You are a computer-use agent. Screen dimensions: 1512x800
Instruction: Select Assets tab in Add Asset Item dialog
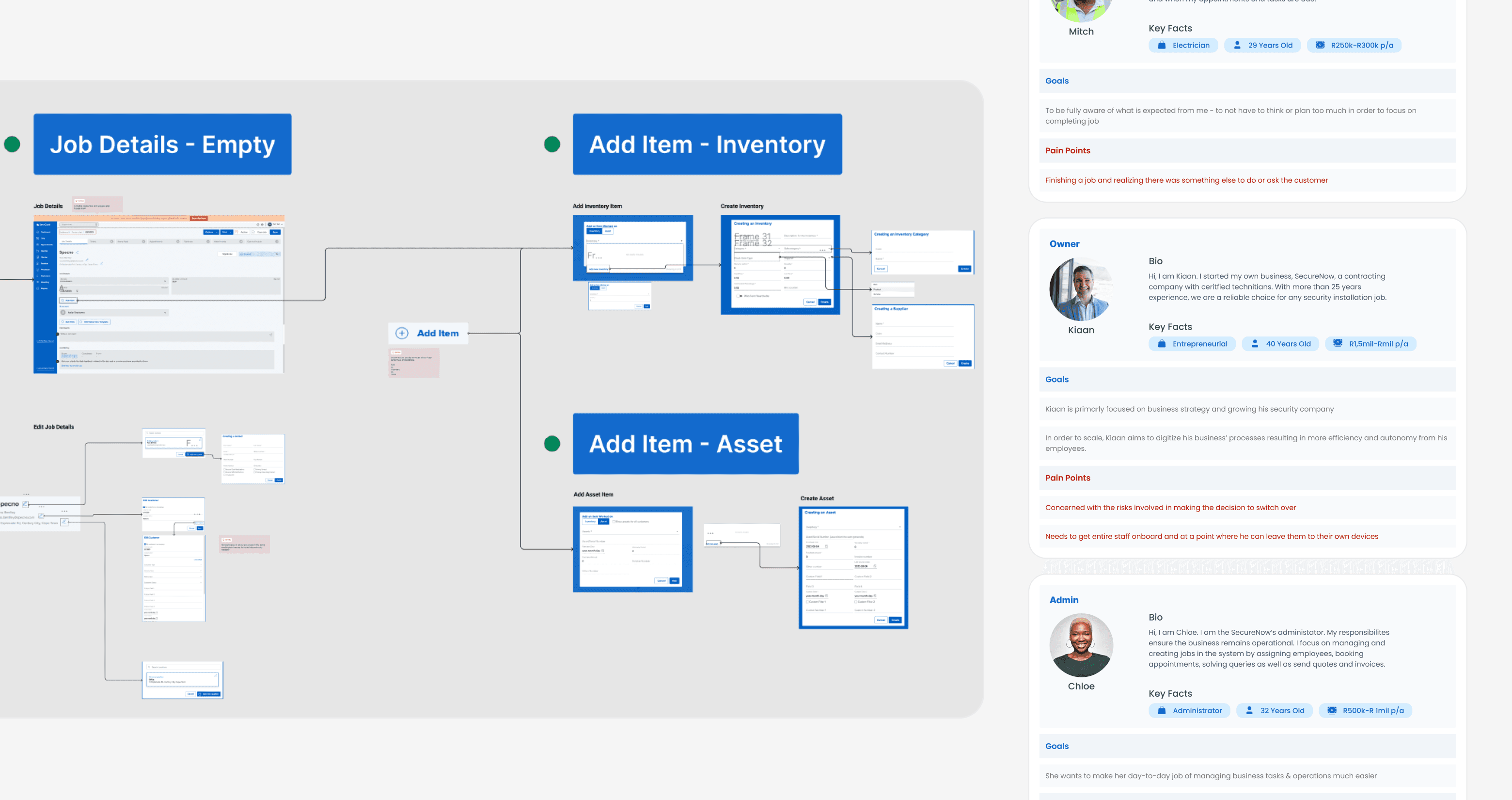603,522
